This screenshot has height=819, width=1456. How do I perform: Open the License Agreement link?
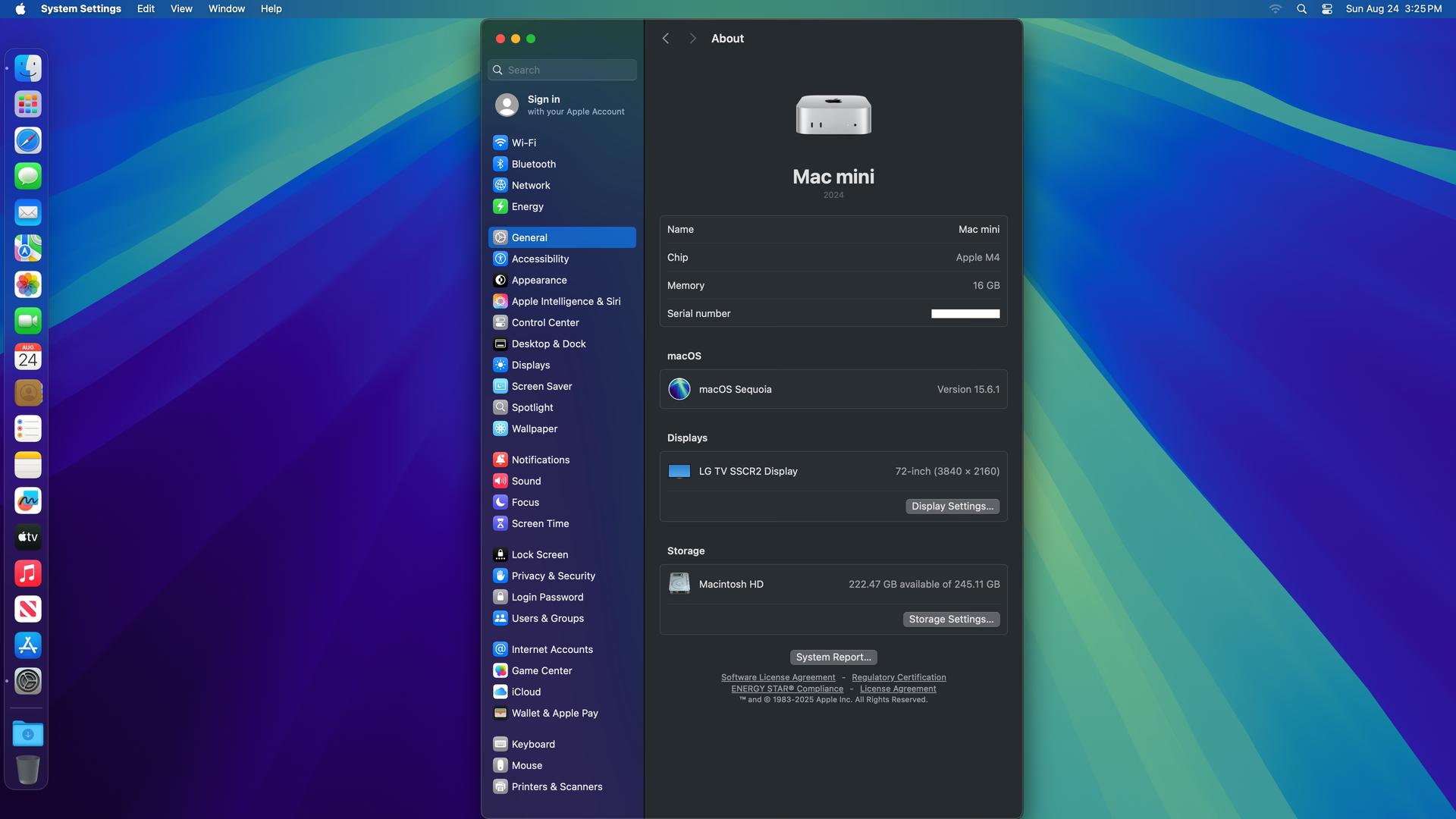coord(898,689)
